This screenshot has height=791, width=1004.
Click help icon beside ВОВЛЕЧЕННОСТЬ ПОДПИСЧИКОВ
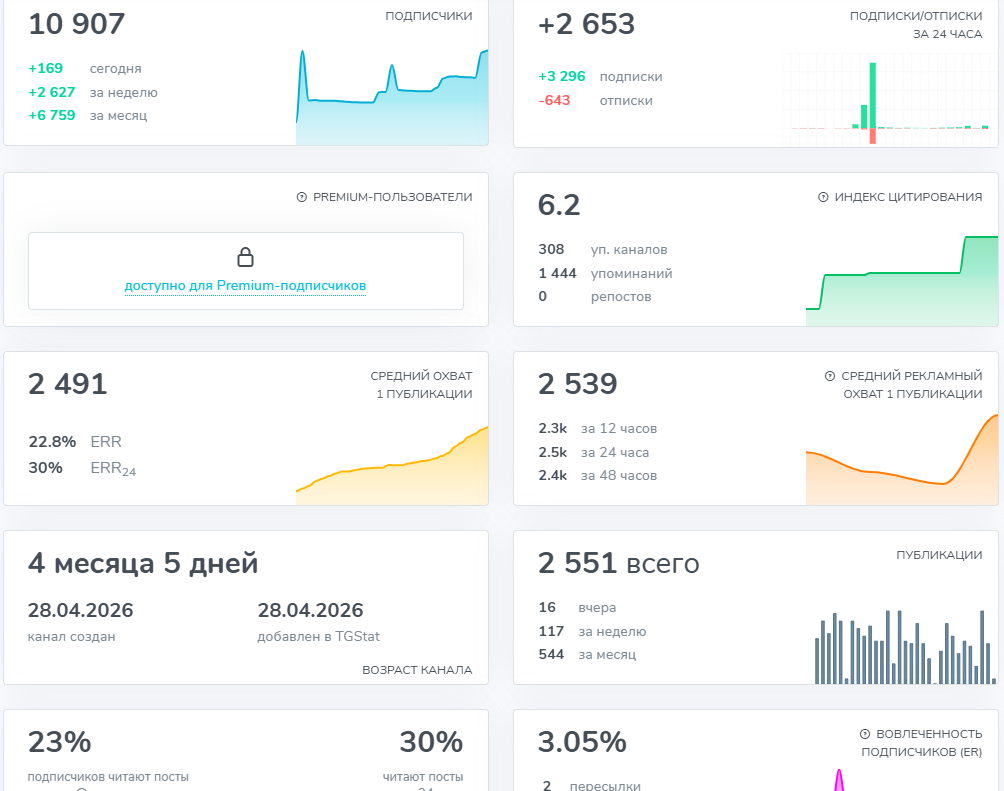864,734
